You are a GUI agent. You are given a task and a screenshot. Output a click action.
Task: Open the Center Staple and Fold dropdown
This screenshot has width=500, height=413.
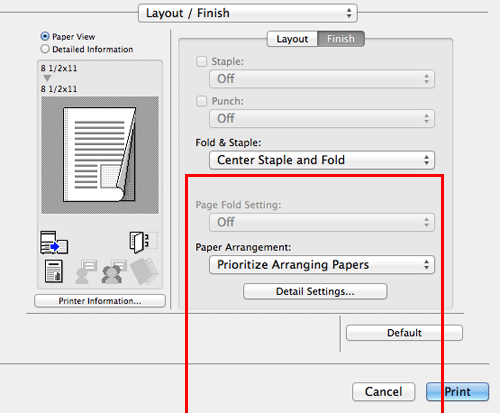point(322,160)
